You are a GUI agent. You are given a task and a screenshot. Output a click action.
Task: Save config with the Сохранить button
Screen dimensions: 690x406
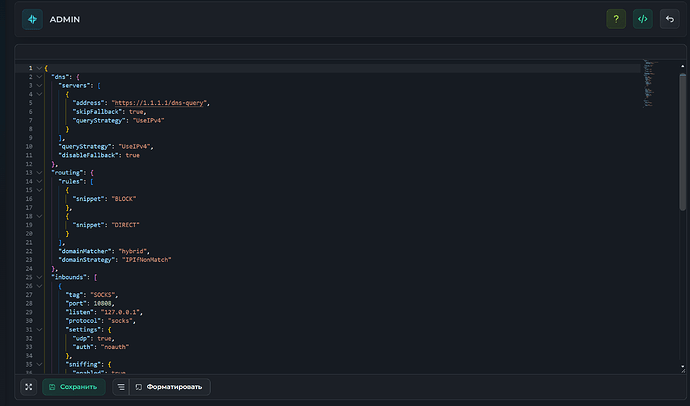(x=73, y=387)
